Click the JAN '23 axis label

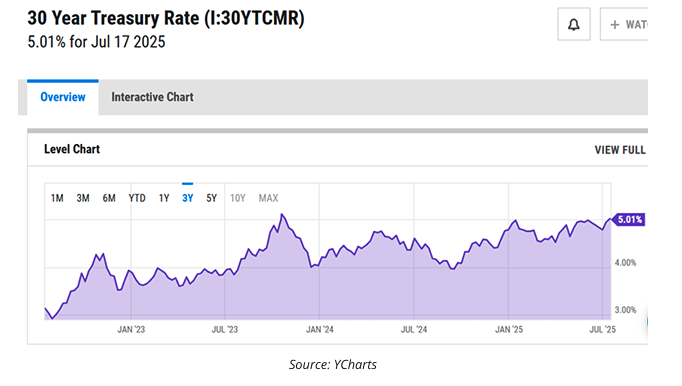click(131, 329)
